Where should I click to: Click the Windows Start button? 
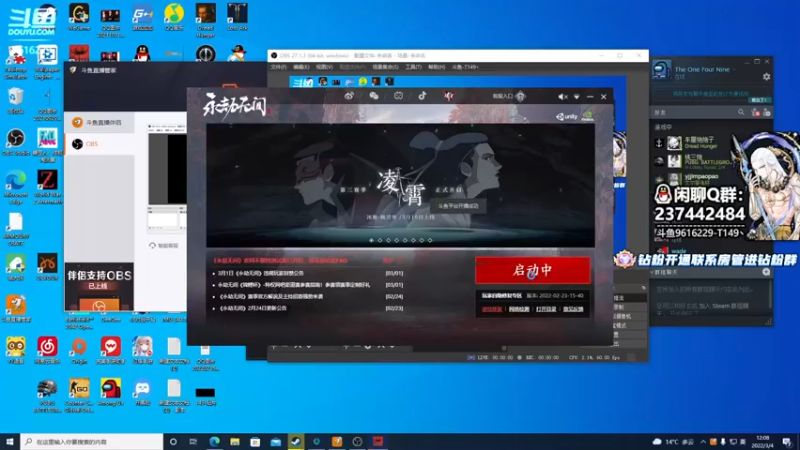10,441
